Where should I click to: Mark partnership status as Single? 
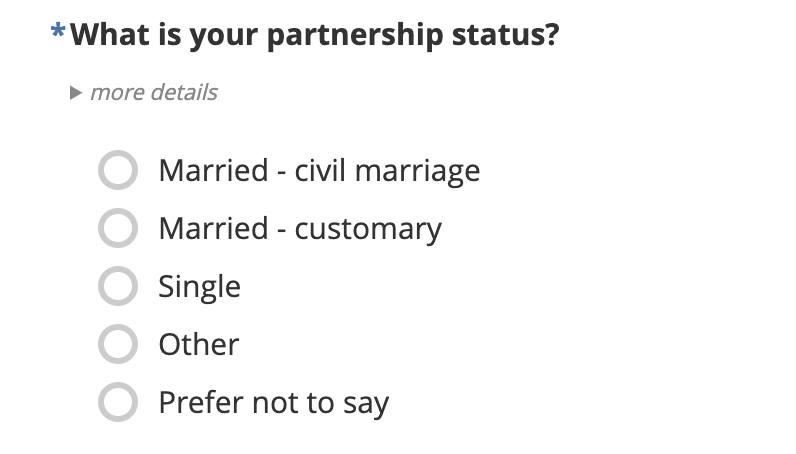coord(118,286)
